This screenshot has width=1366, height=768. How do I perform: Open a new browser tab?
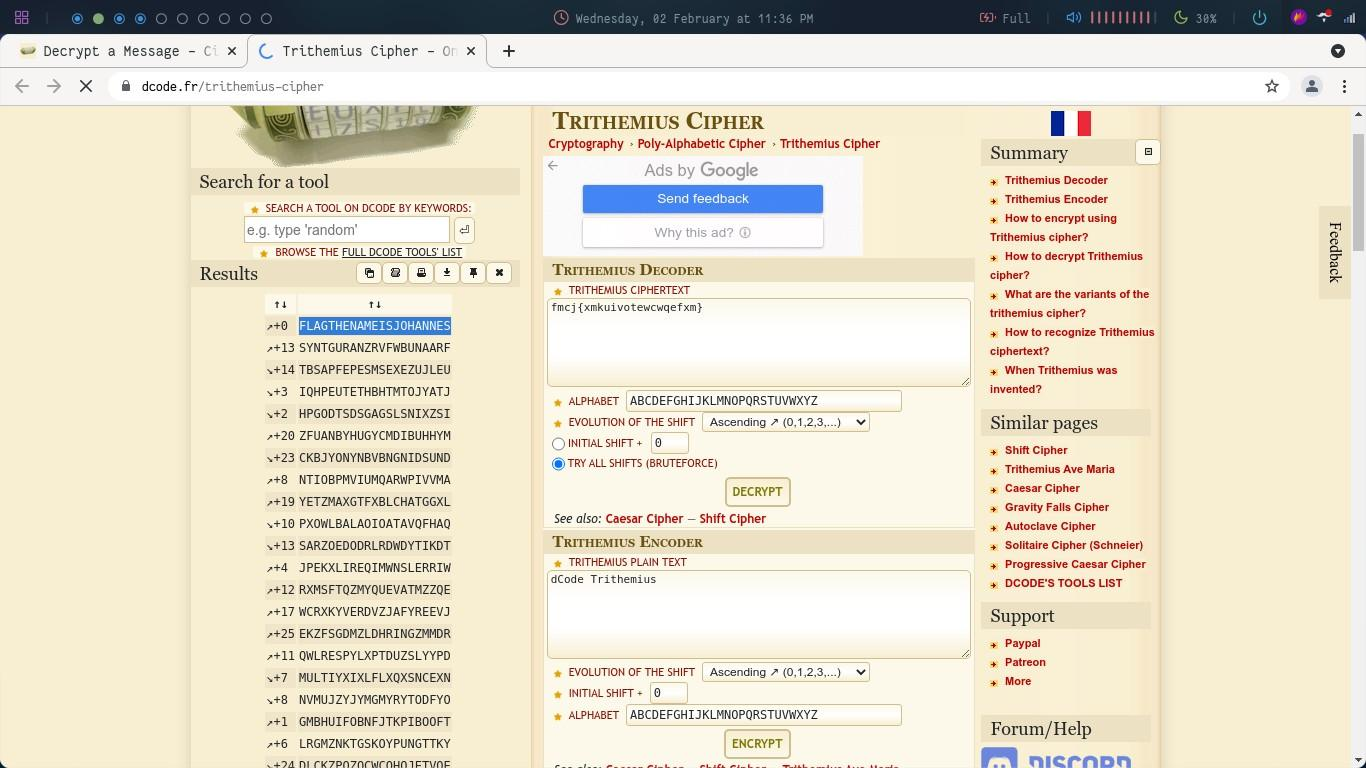click(x=508, y=51)
